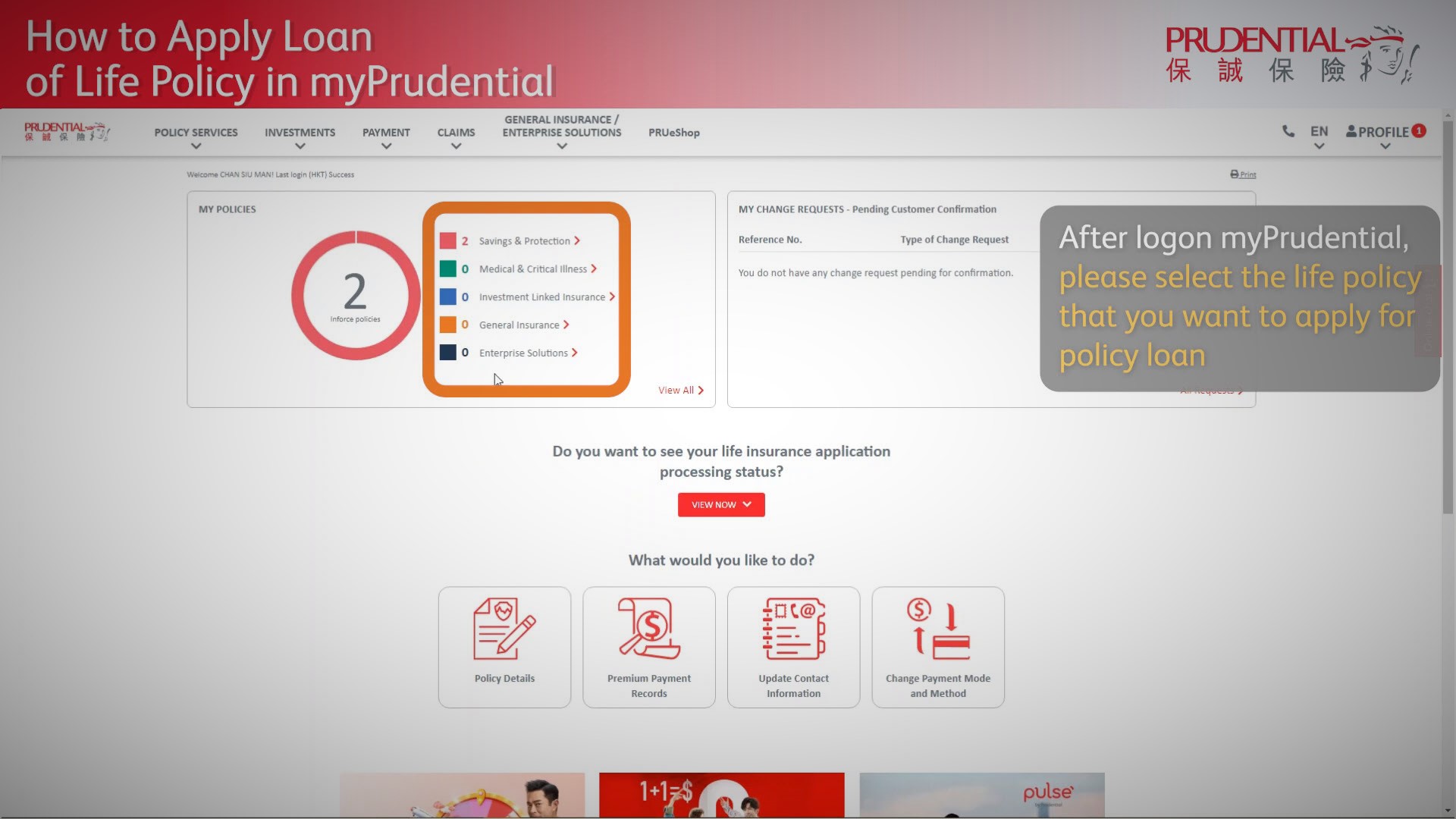Open the Policy Details pencil-document icon
1456x819 pixels.
(504, 629)
